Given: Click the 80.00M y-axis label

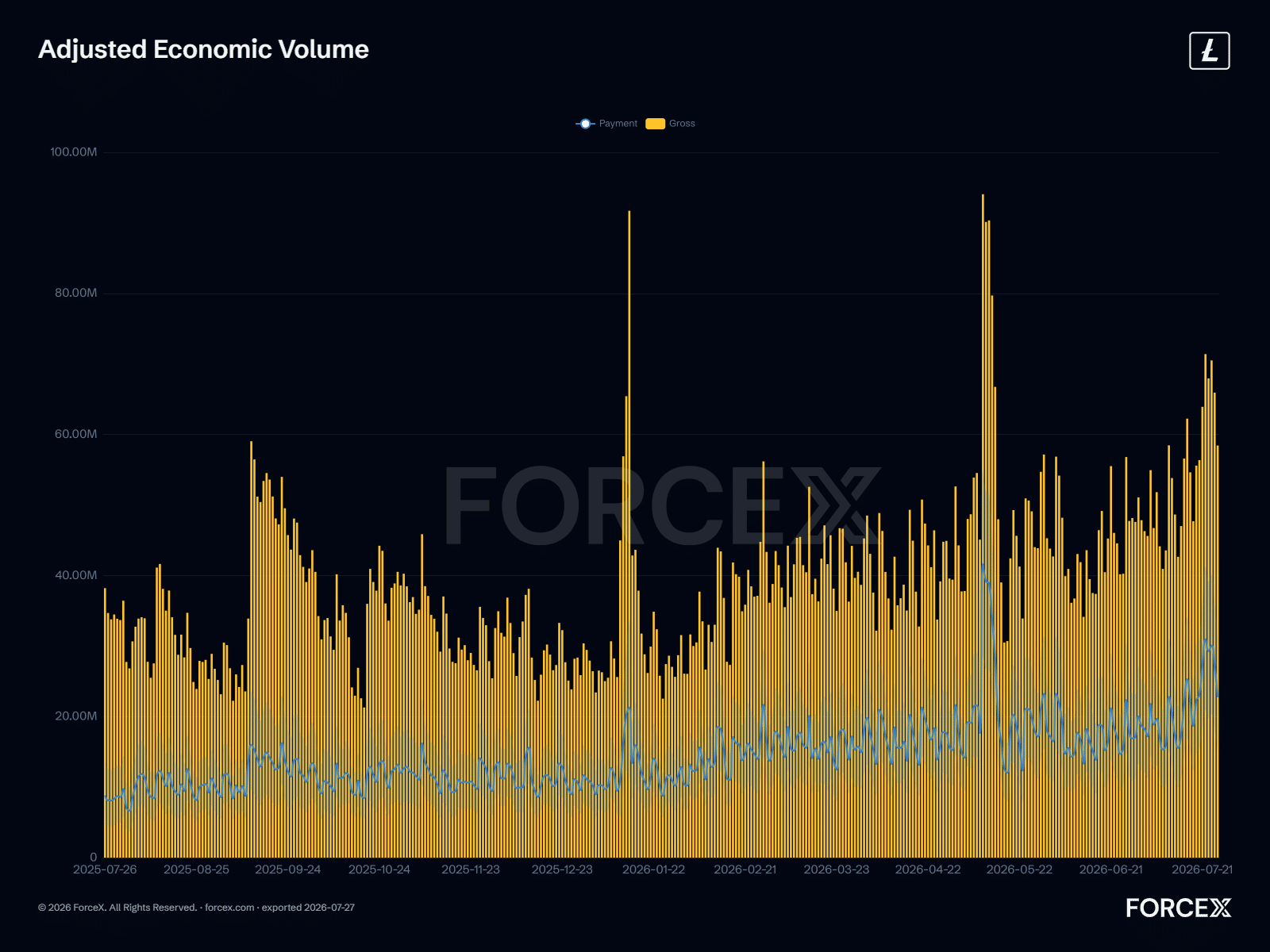Looking at the screenshot, I should 76,293.
